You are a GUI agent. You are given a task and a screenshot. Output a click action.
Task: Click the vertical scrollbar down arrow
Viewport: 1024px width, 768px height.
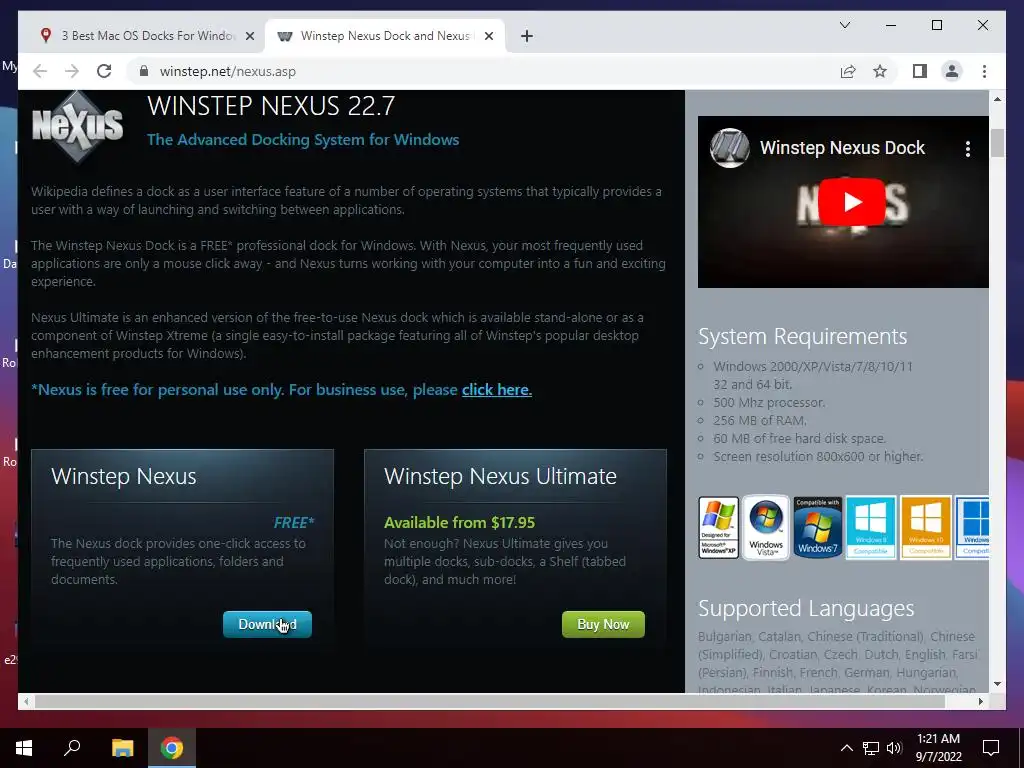tap(997, 684)
